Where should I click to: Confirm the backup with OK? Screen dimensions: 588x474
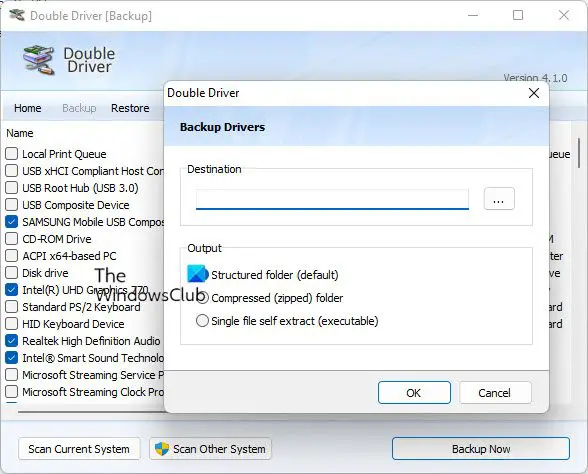point(414,393)
